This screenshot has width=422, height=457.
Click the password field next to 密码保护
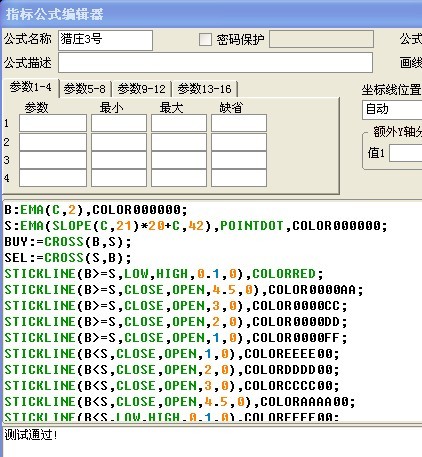[x=321, y=39]
